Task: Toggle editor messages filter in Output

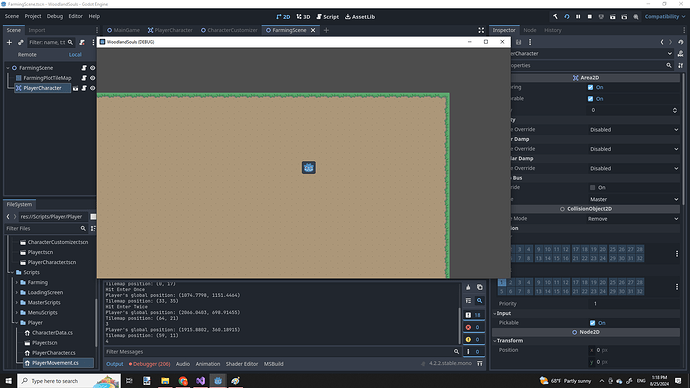Action: [473, 351]
